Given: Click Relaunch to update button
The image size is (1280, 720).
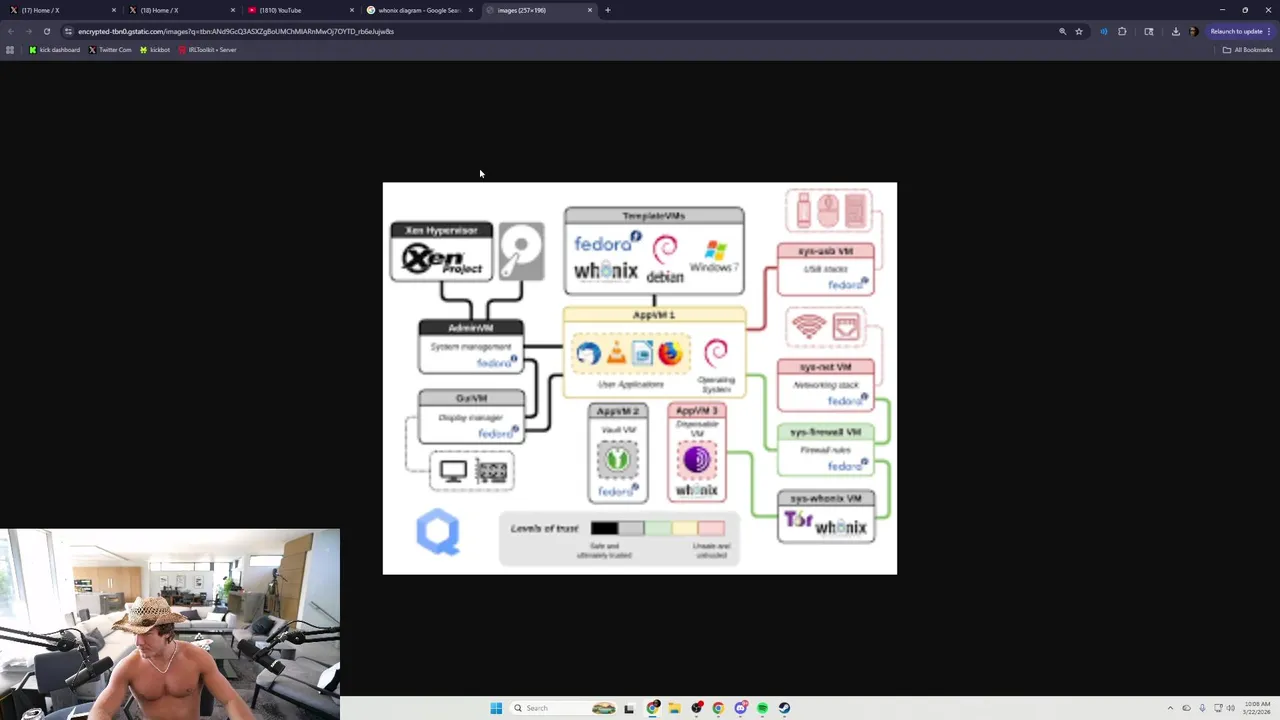Looking at the screenshot, I should point(1236,31).
